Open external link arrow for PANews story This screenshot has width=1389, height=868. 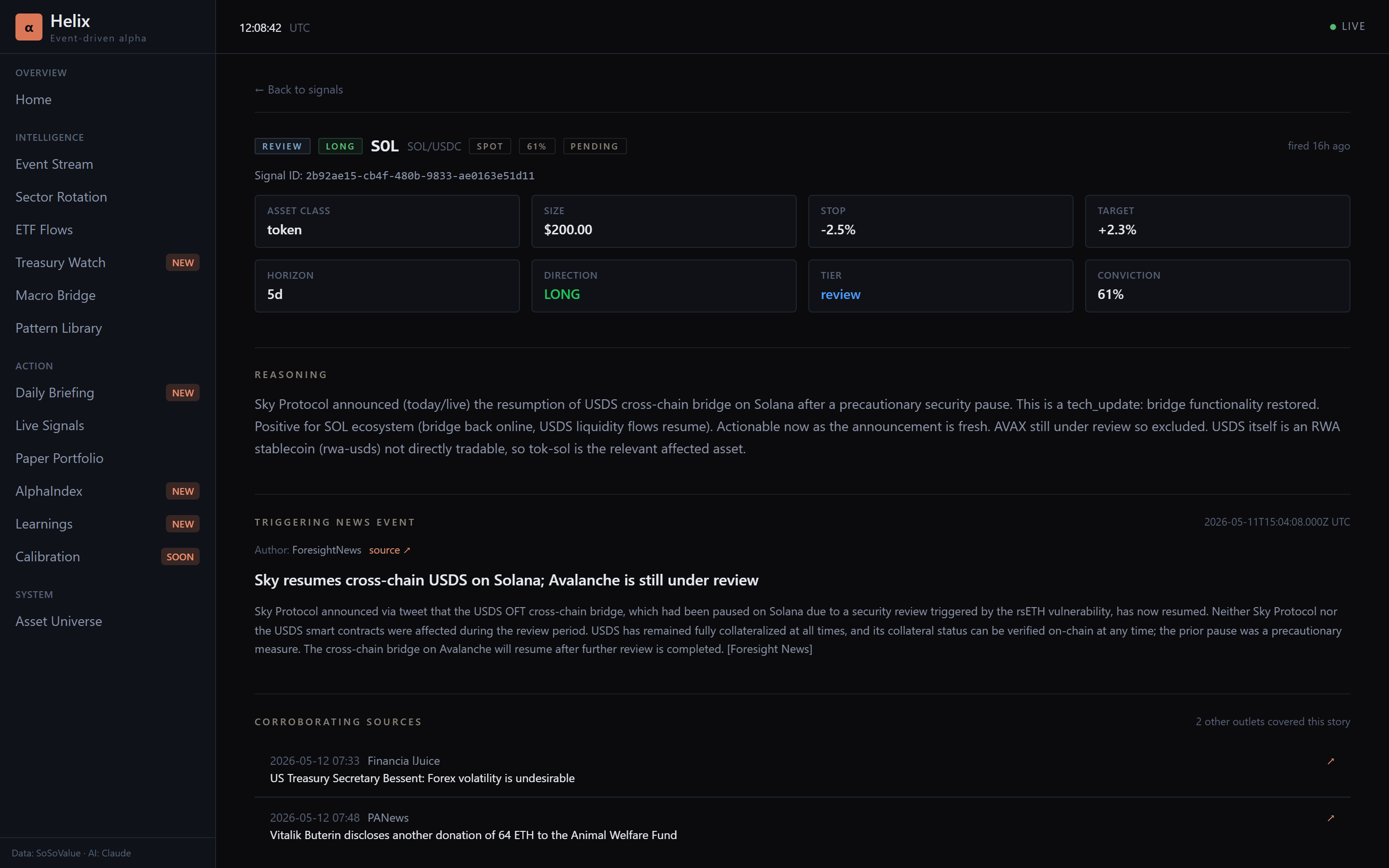(1331, 818)
